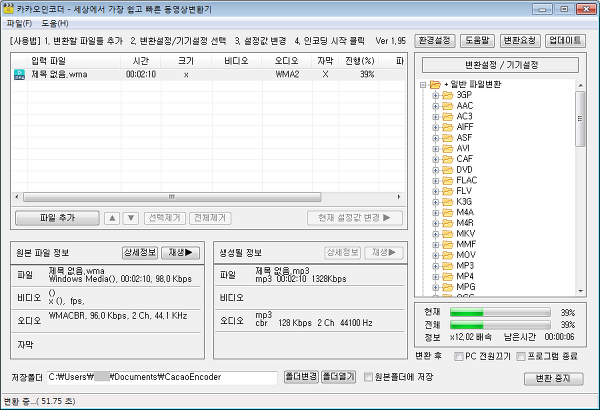
Task: Click 폴더변경 to change folder
Action: pos(301,377)
